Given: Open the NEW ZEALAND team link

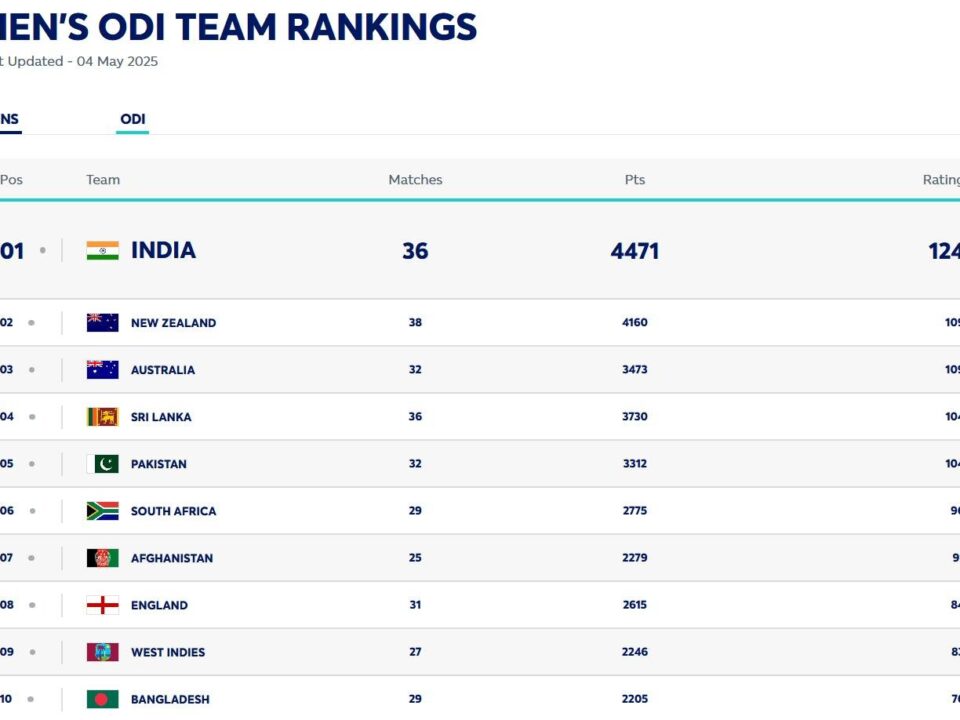Looking at the screenshot, I should [173, 323].
